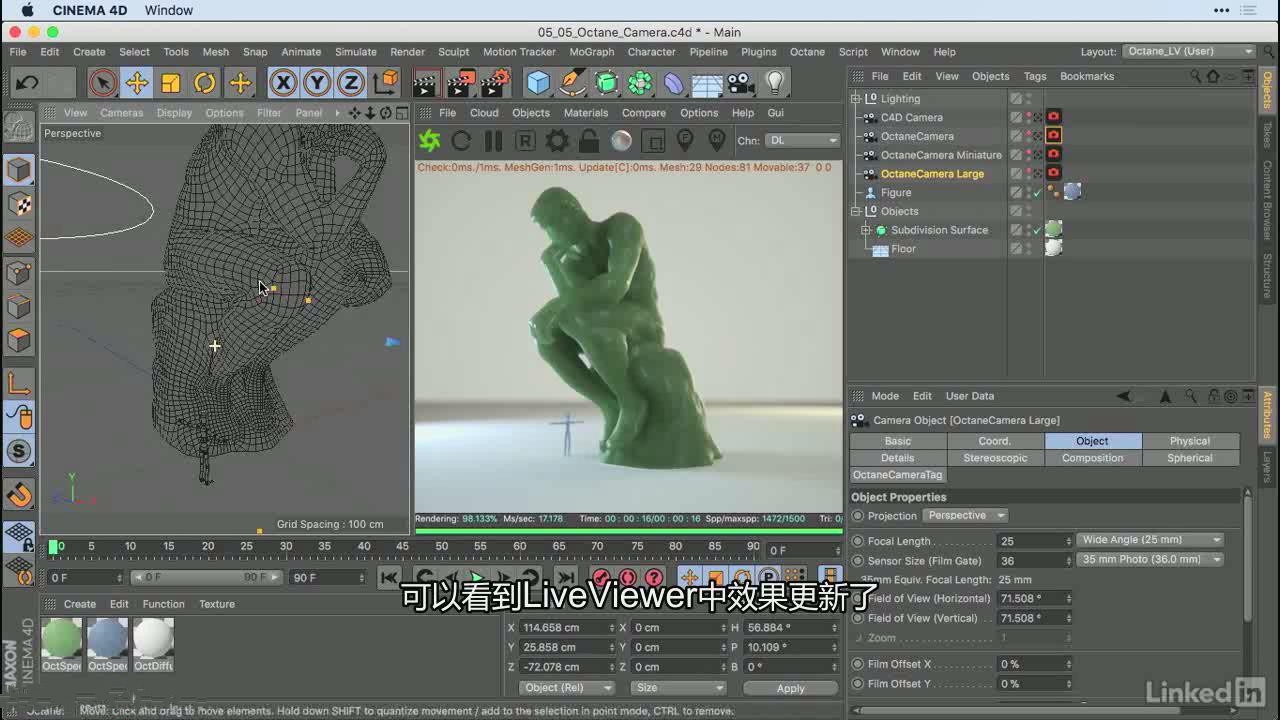The width and height of the screenshot is (1280, 720).
Task: Toggle Figure object enabled checkmark
Action: [1038, 192]
